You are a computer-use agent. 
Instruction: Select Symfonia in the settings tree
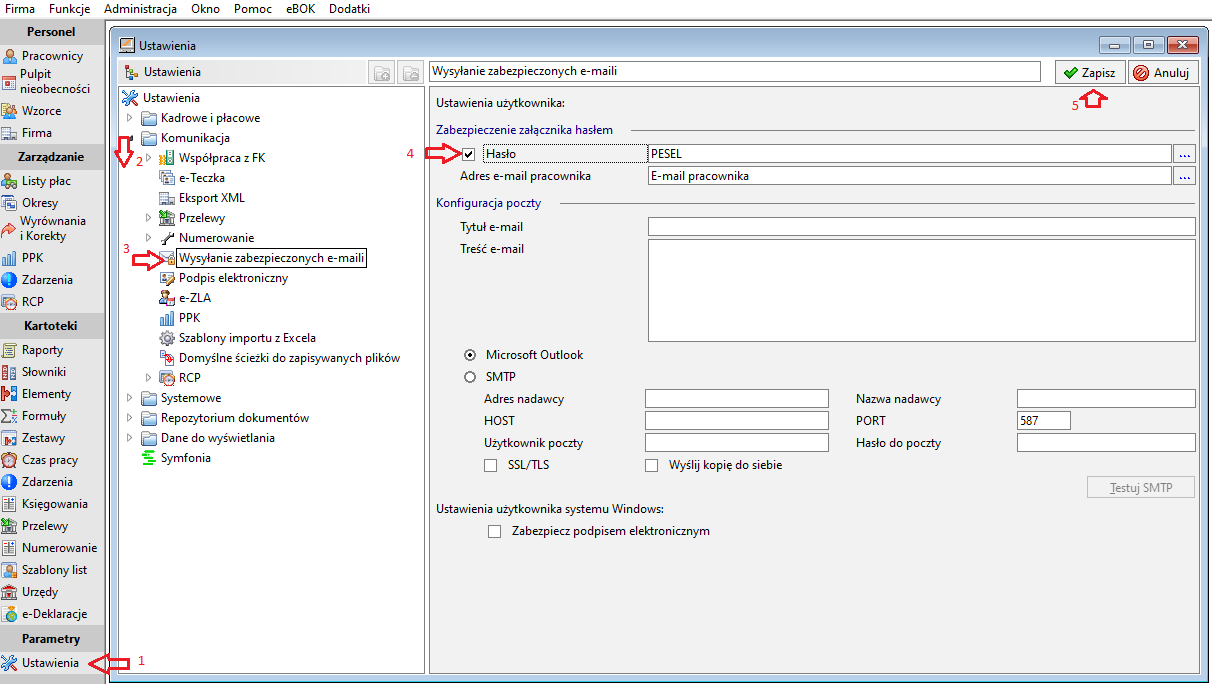point(185,458)
